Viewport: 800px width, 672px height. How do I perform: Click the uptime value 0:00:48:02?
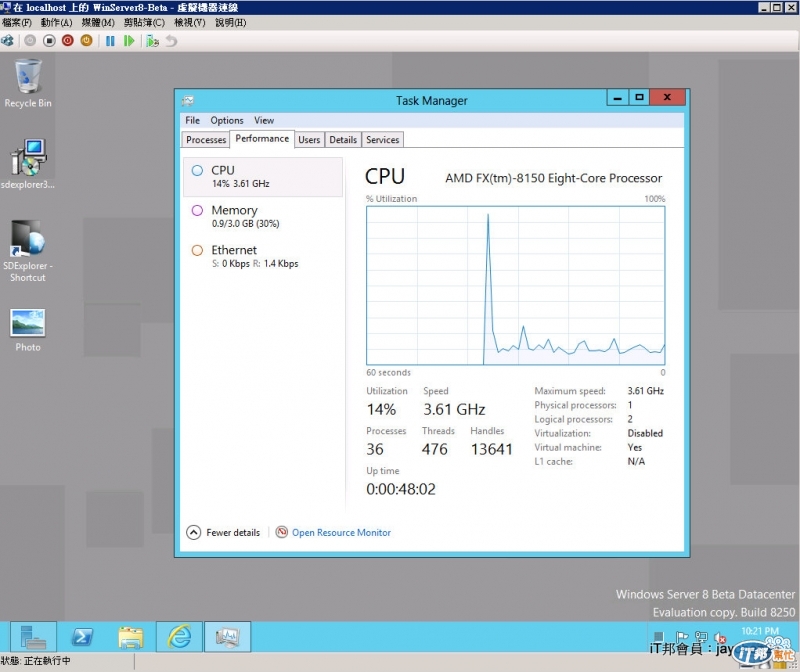pyautogui.click(x=401, y=489)
